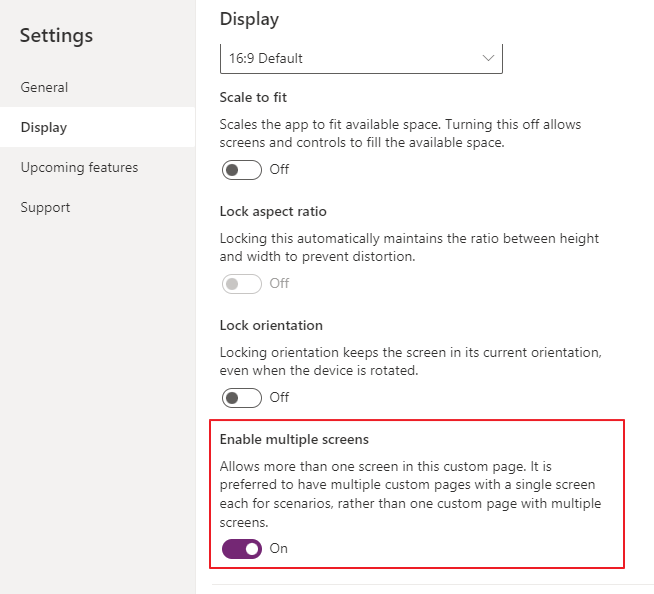Click the Off label beside Lock aspect ratio

coord(279,283)
